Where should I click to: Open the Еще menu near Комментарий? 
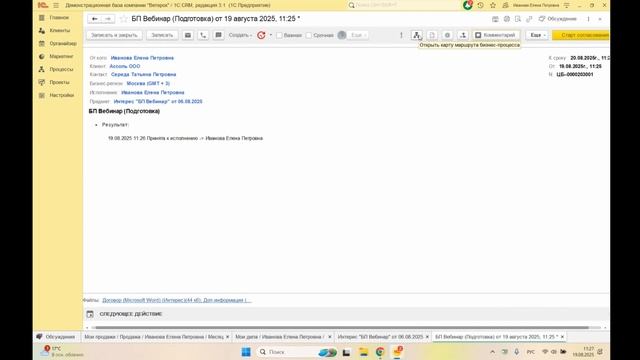(x=537, y=35)
